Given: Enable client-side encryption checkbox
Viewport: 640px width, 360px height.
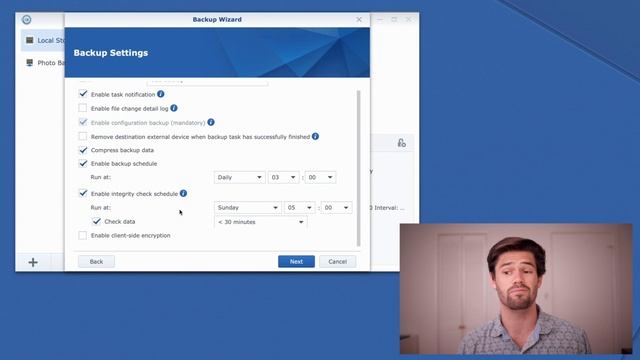Looking at the screenshot, I should [83, 235].
